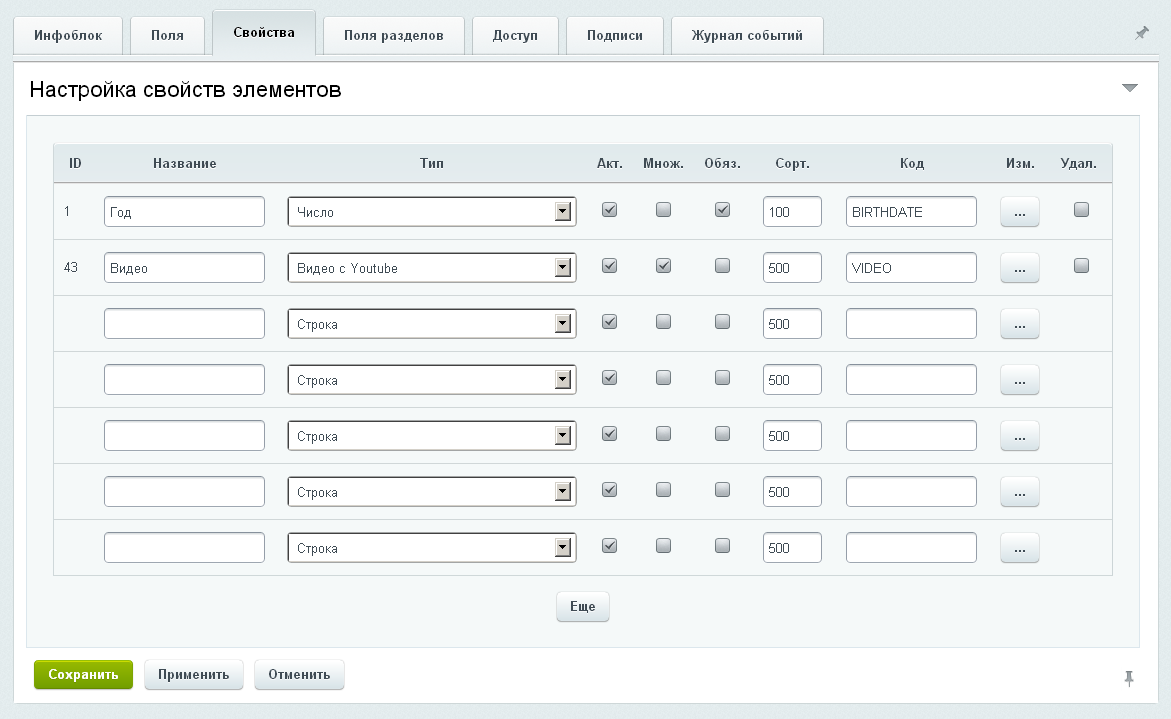Viewport: 1171px width, 719px height.
Task: Go to the Поля разделов tab
Action: pyautogui.click(x=393, y=35)
